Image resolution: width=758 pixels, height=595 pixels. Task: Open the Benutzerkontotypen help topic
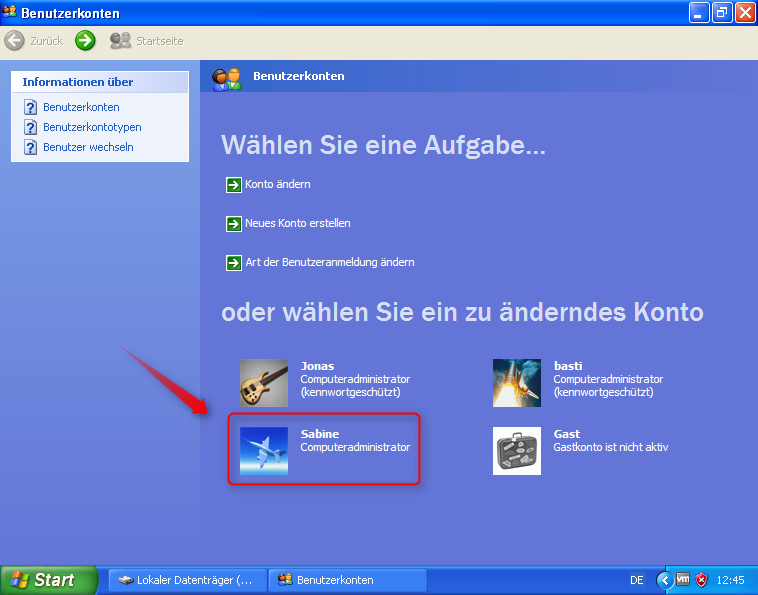point(92,127)
